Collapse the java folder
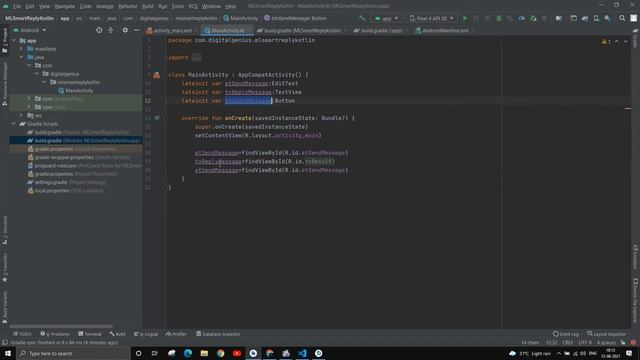This screenshot has width=640, height=360. (22, 57)
